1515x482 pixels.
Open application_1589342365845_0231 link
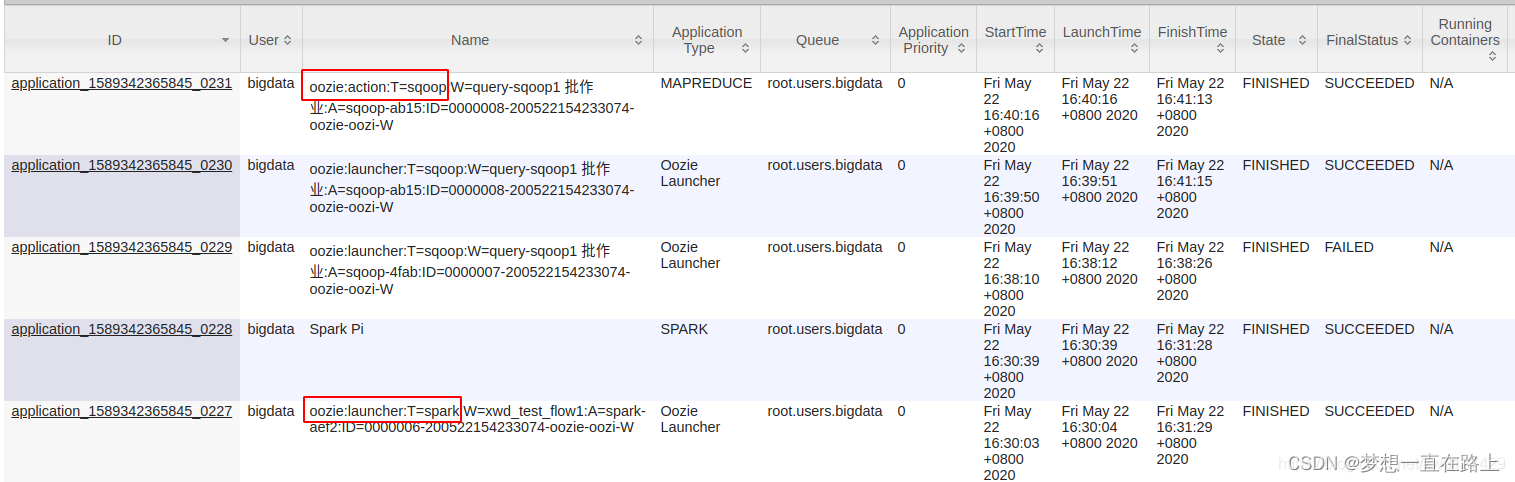click(x=121, y=83)
